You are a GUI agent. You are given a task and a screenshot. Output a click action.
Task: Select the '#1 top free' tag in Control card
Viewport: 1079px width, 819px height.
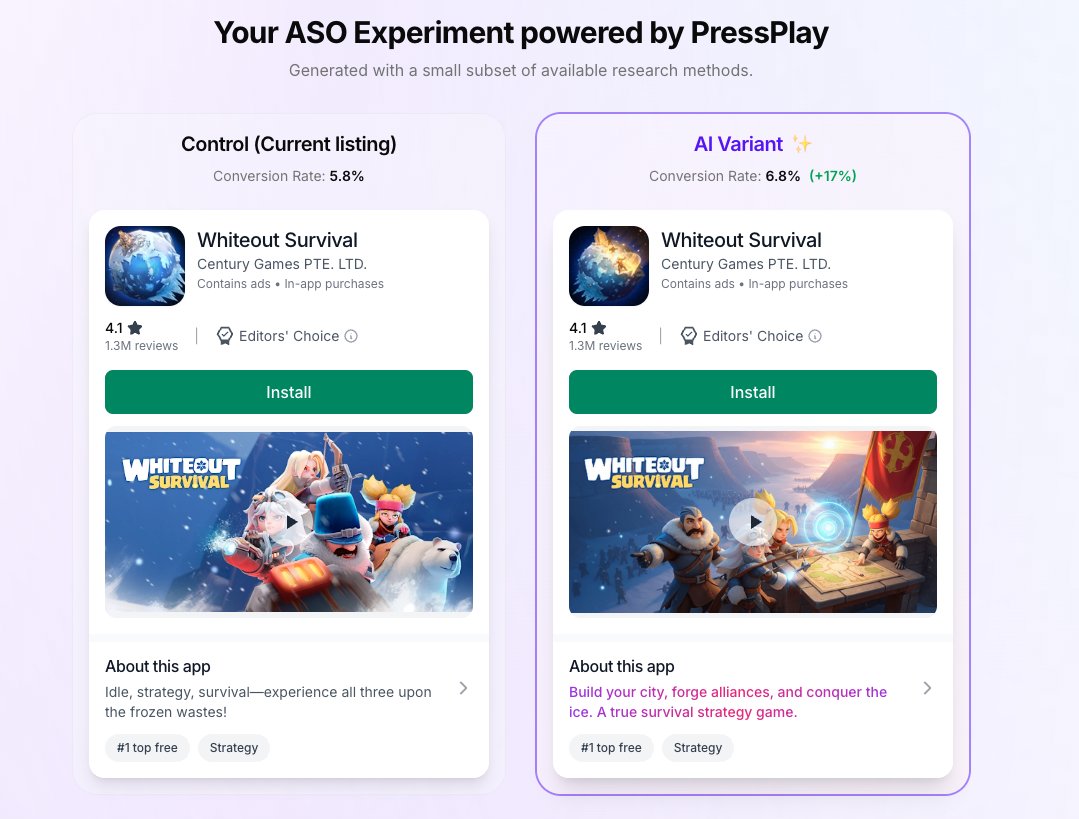pyautogui.click(x=147, y=747)
